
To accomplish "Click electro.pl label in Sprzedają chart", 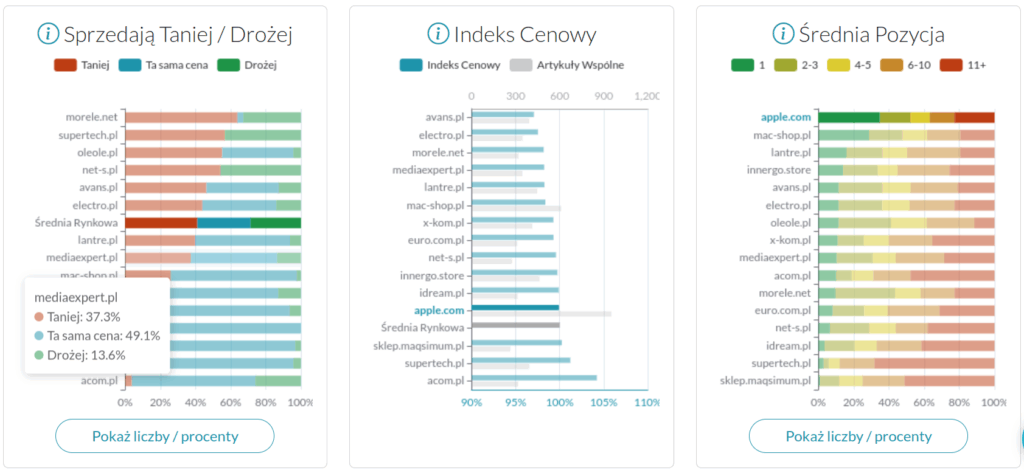I will click(97, 205).
